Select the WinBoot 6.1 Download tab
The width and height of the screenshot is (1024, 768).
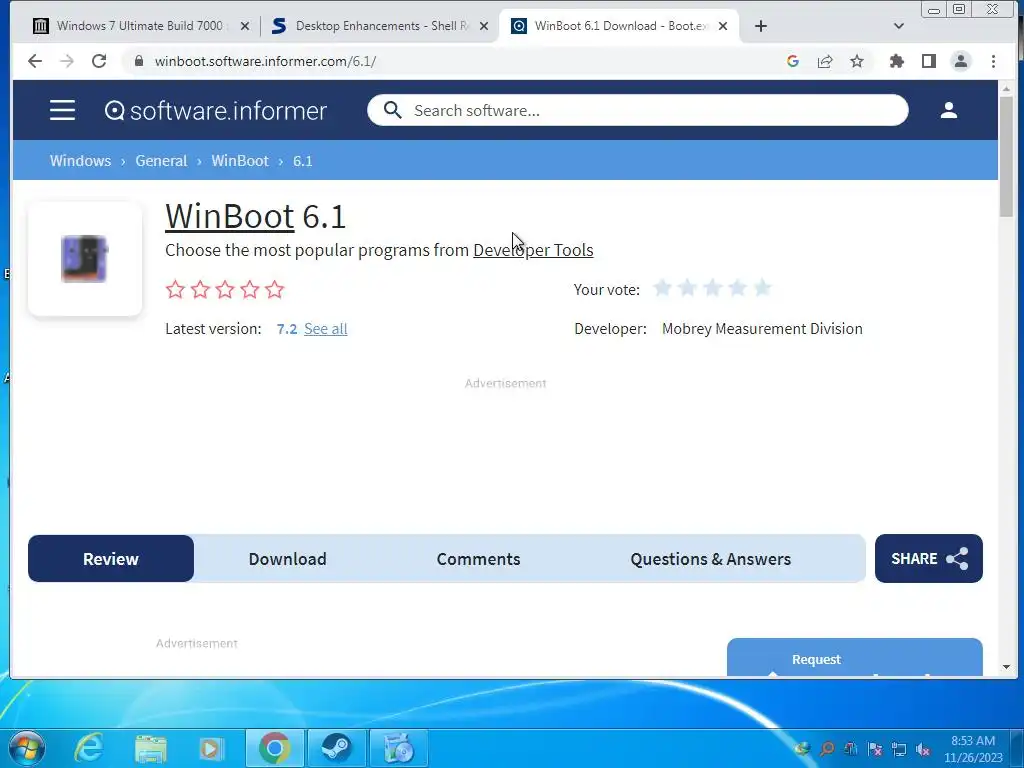coord(619,26)
